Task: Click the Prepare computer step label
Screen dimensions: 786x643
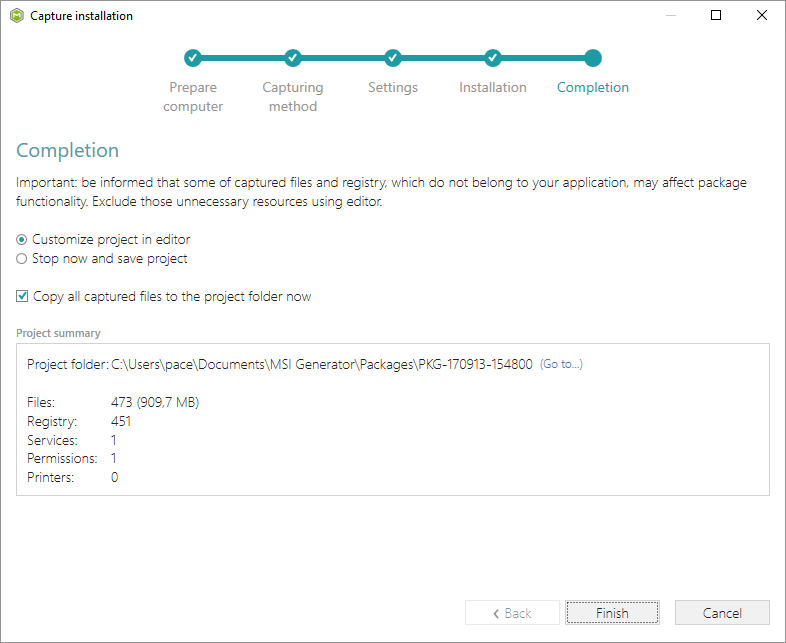Action: 193,97
